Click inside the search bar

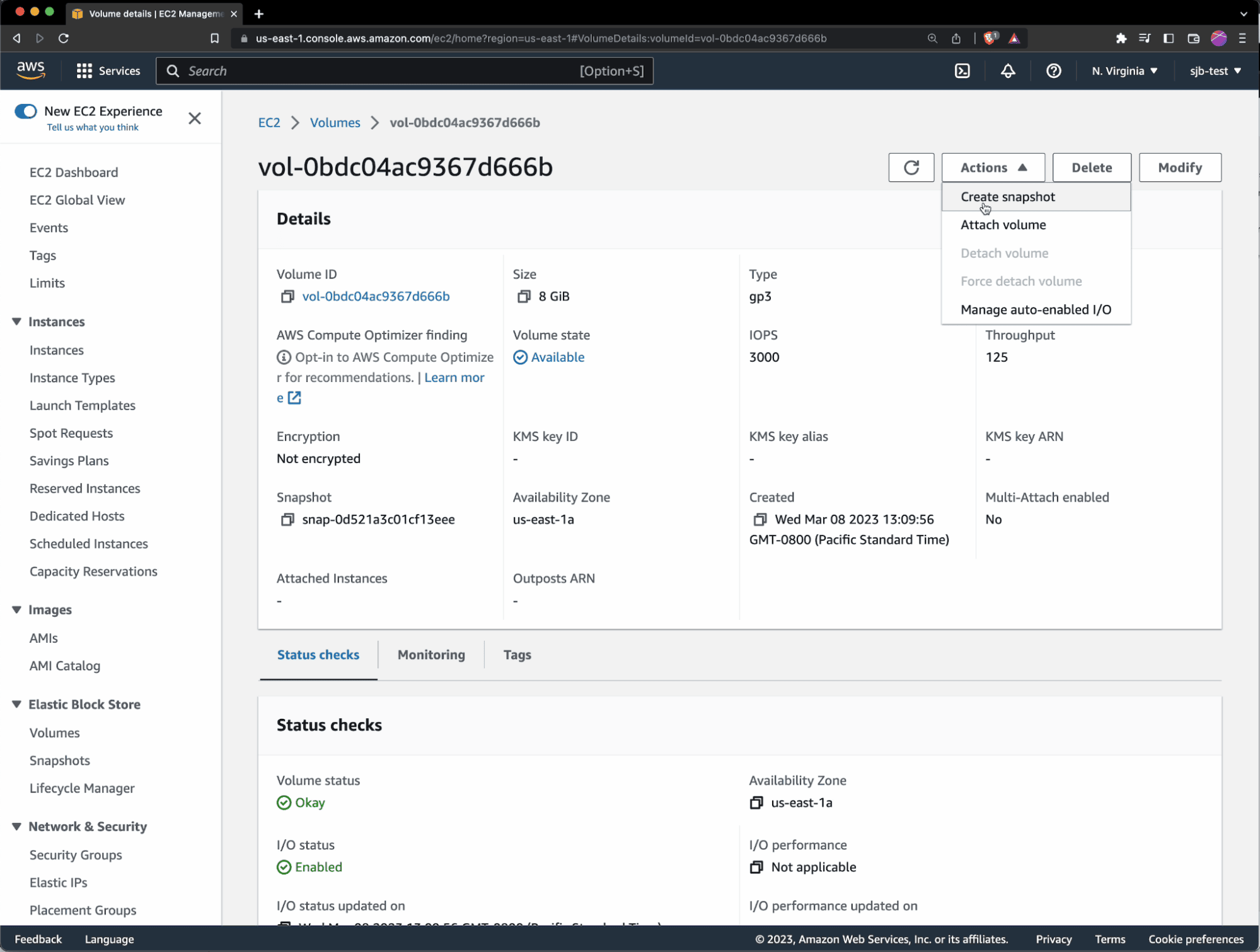click(x=403, y=71)
